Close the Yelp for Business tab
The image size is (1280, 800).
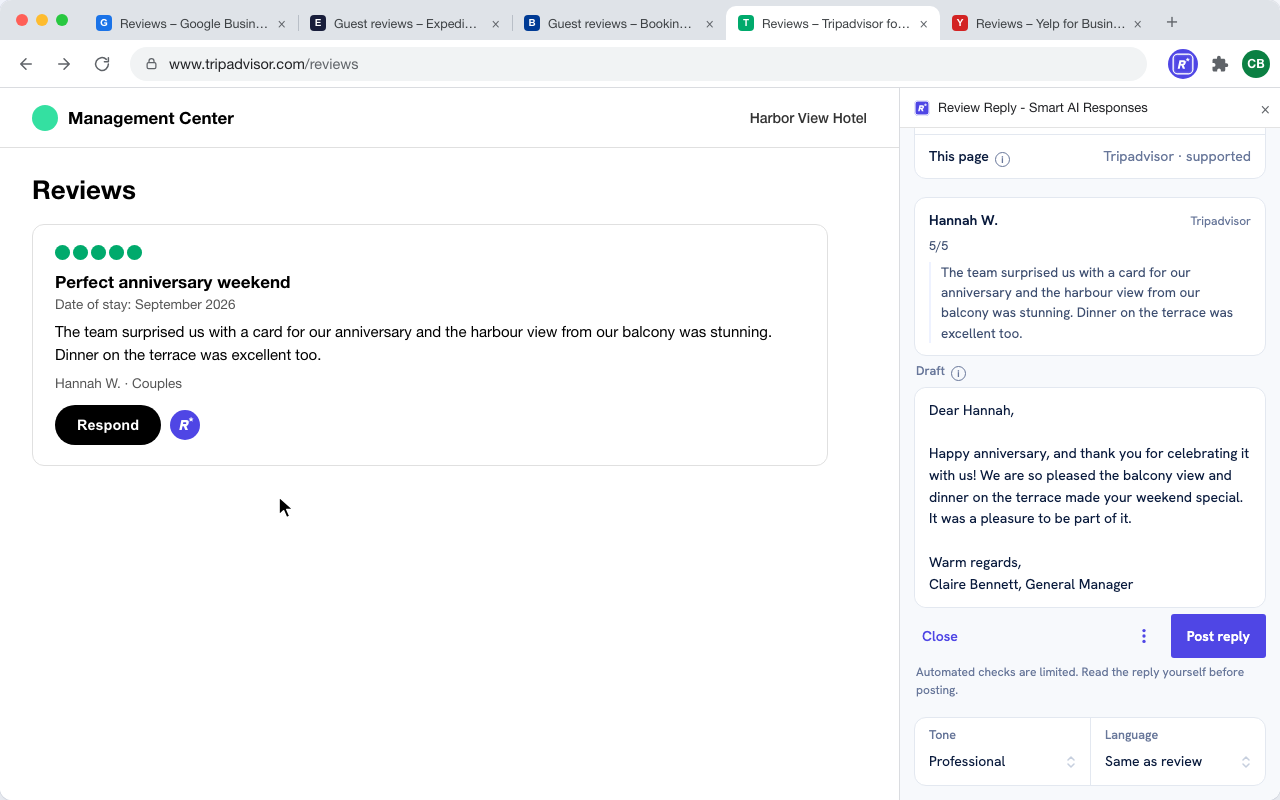coord(1137,24)
